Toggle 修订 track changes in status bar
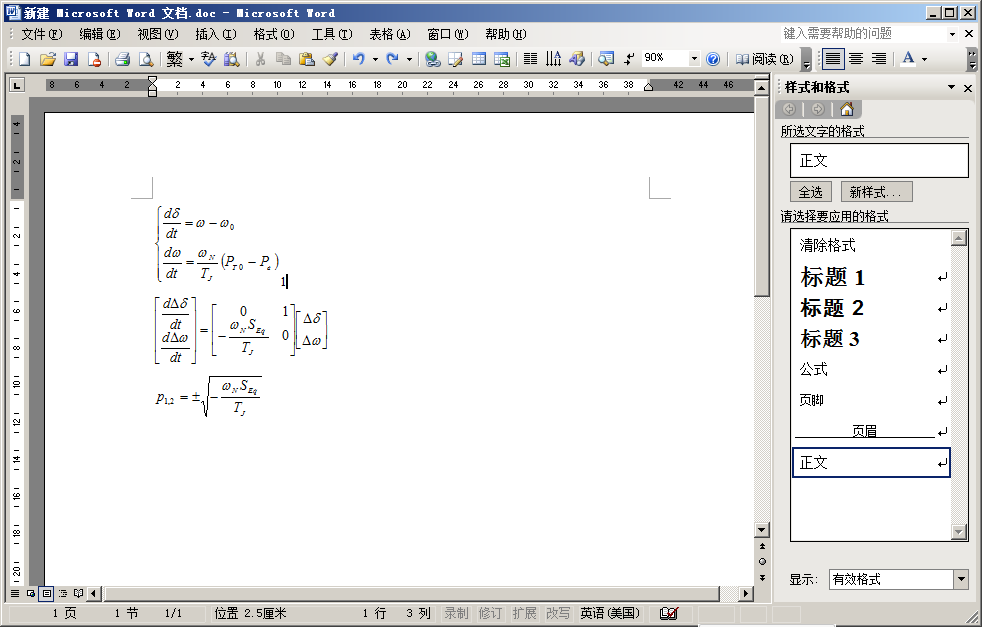The height and width of the screenshot is (627, 982). pos(490,613)
